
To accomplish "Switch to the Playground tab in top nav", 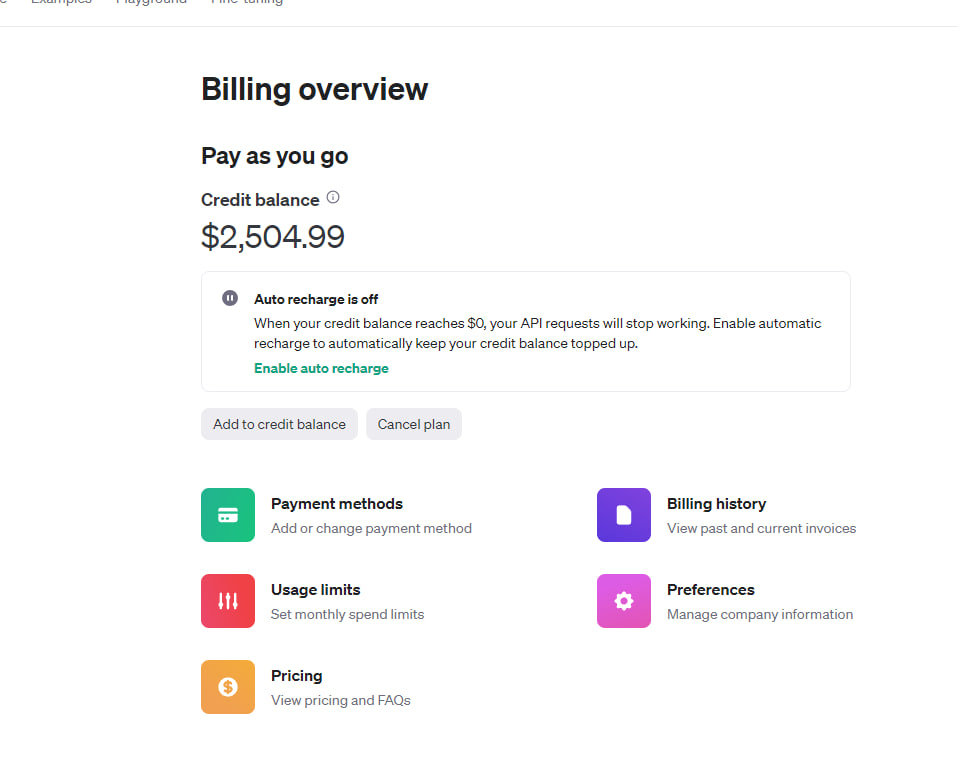I will pyautogui.click(x=151, y=2).
